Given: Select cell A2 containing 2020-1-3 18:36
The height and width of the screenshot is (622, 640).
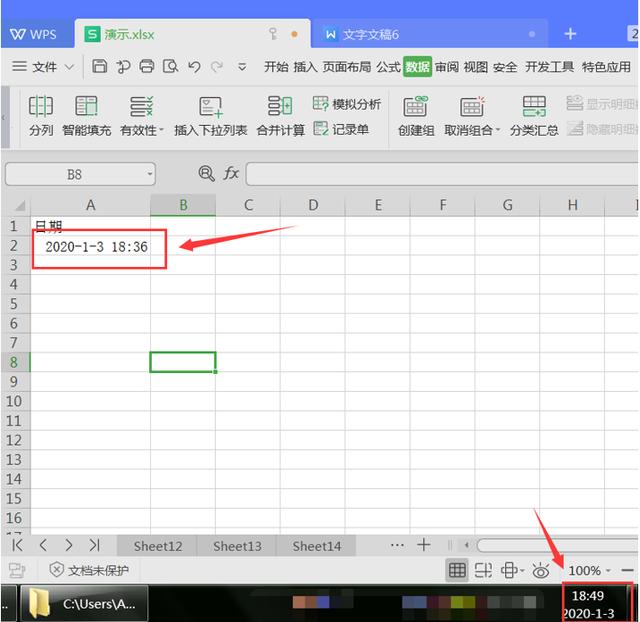Looking at the screenshot, I should click(x=91, y=246).
